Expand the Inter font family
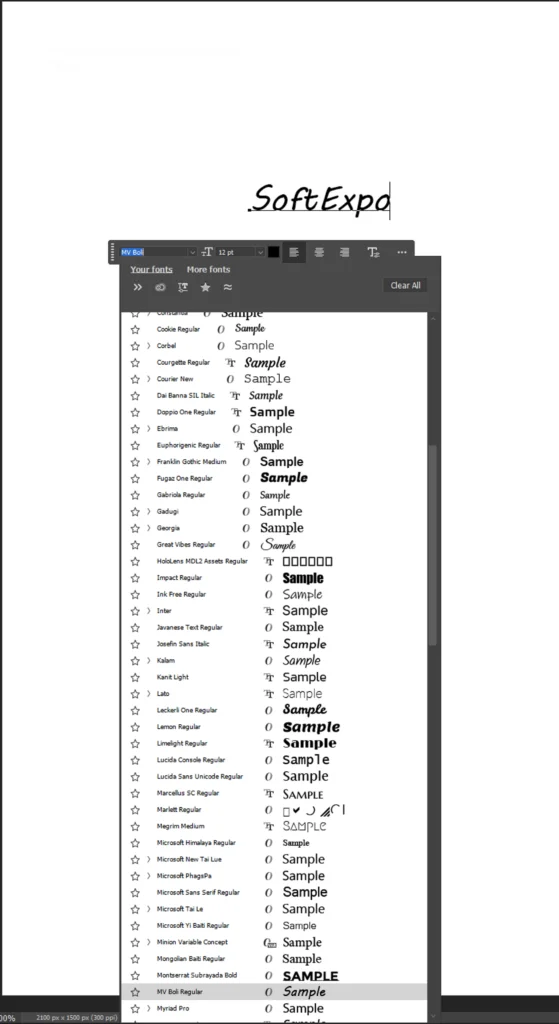Viewport: 559px width, 1024px height. click(148, 611)
